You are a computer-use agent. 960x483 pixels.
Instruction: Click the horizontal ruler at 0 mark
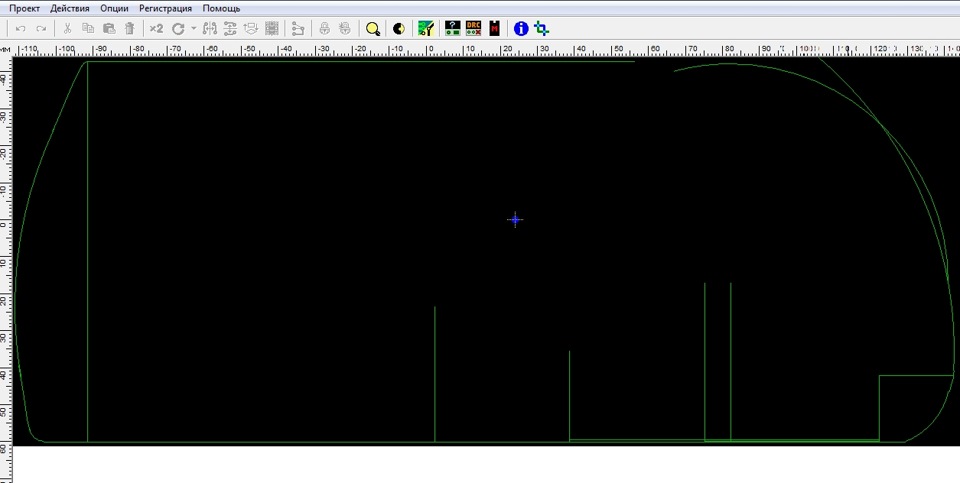[431, 50]
